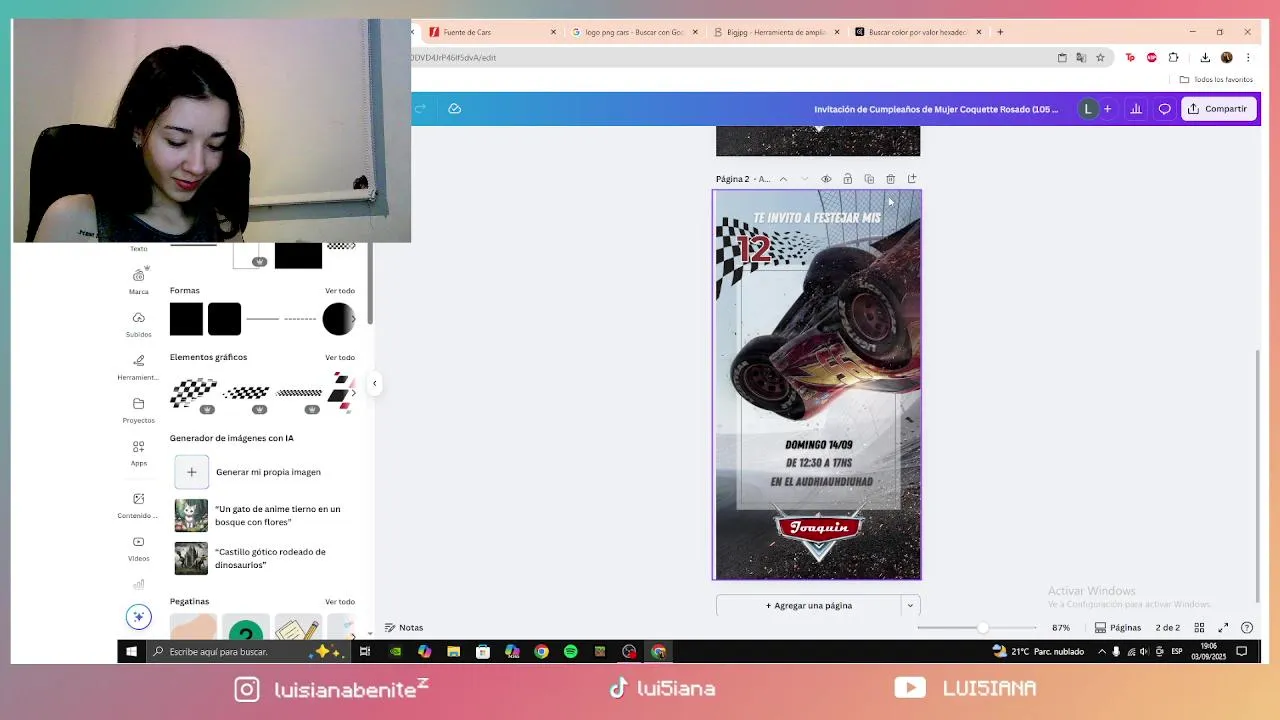Open the Herramientas tools panel
The height and width of the screenshot is (720, 1280).
pos(138,367)
